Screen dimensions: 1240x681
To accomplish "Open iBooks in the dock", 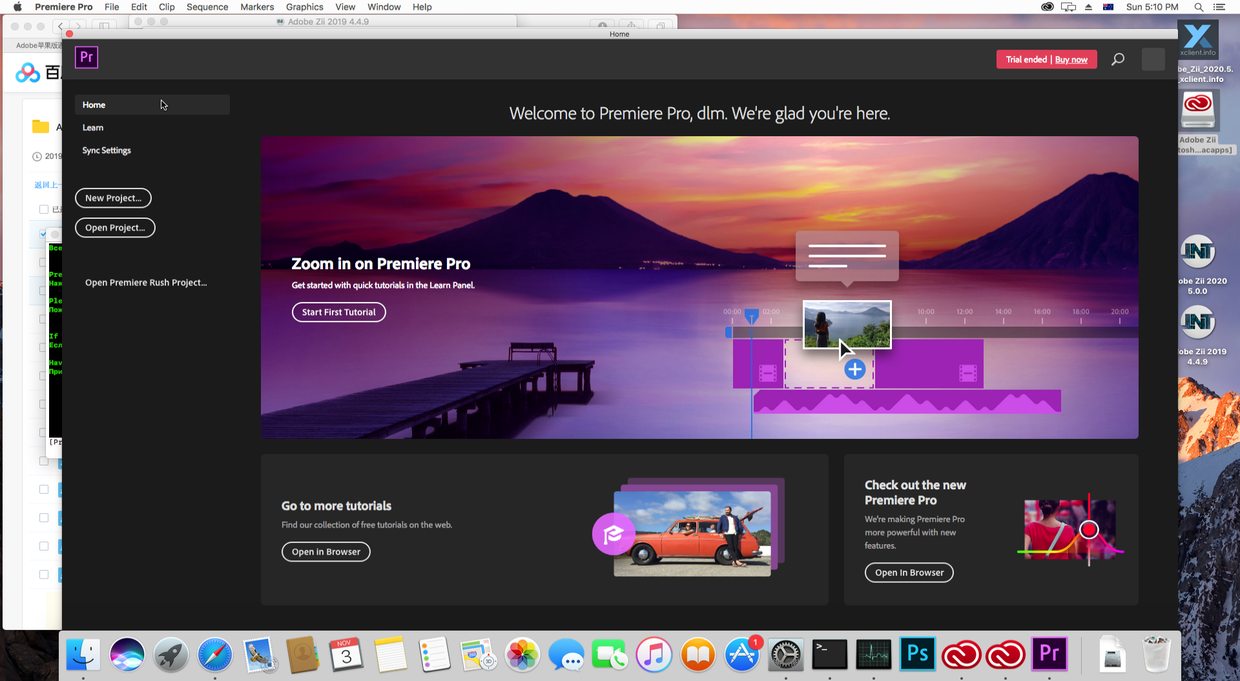I will 698,655.
